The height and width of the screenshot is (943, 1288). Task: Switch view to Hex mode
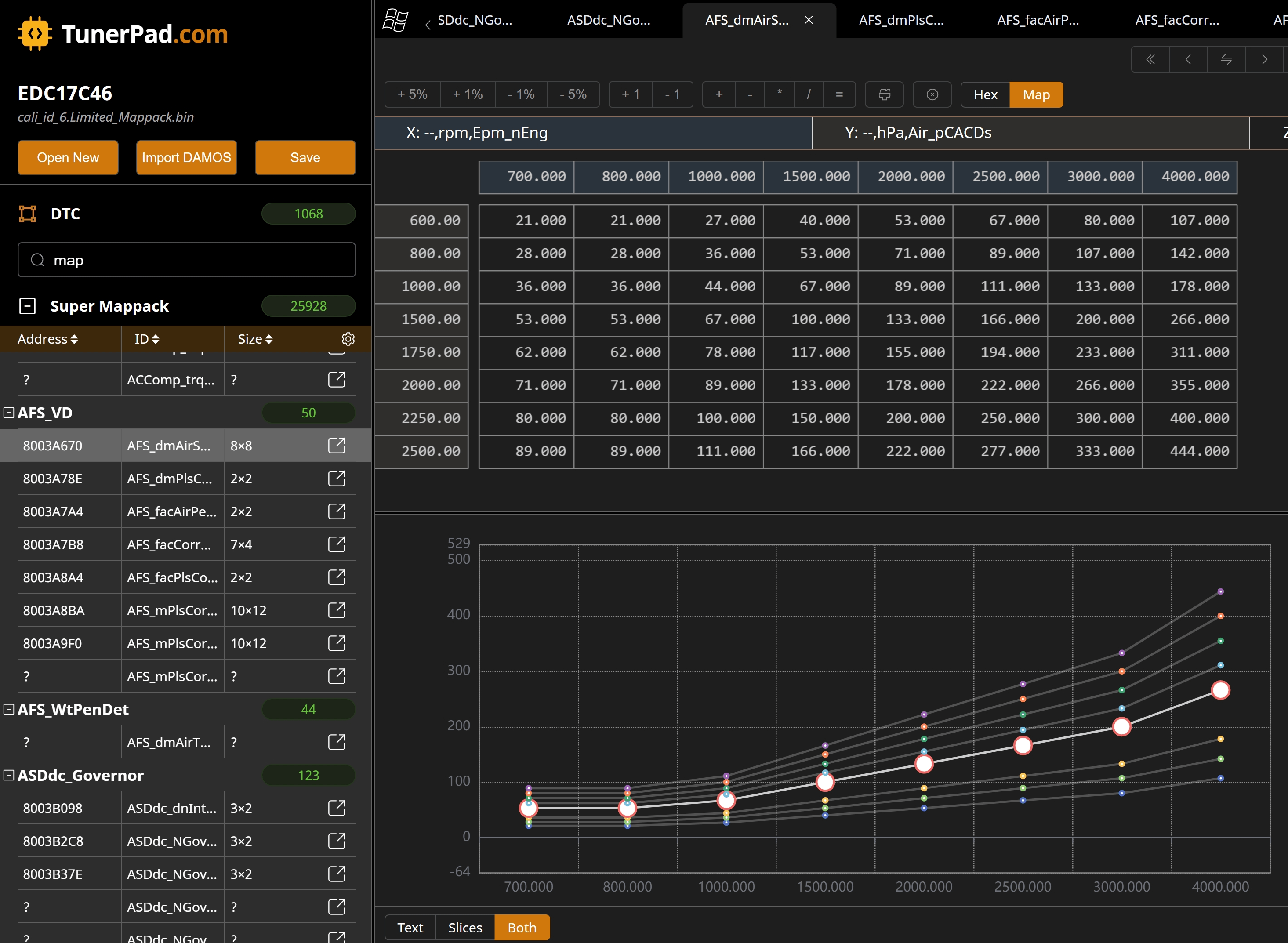pyautogui.click(x=985, y=95)
